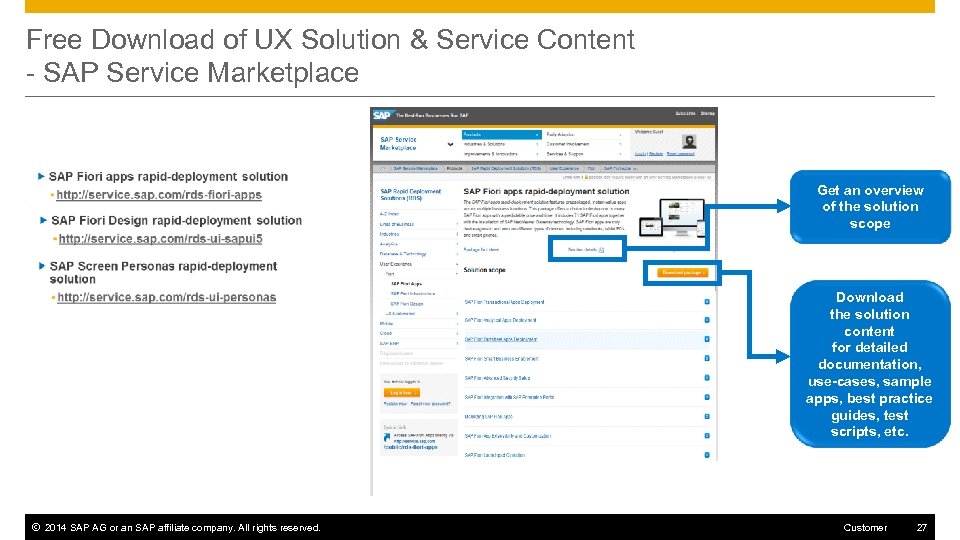The height and width of the screenshot is (540, 960).
Task: Open SAP Fiori Integration with Enterprise Portal
Action: point(509,397)
